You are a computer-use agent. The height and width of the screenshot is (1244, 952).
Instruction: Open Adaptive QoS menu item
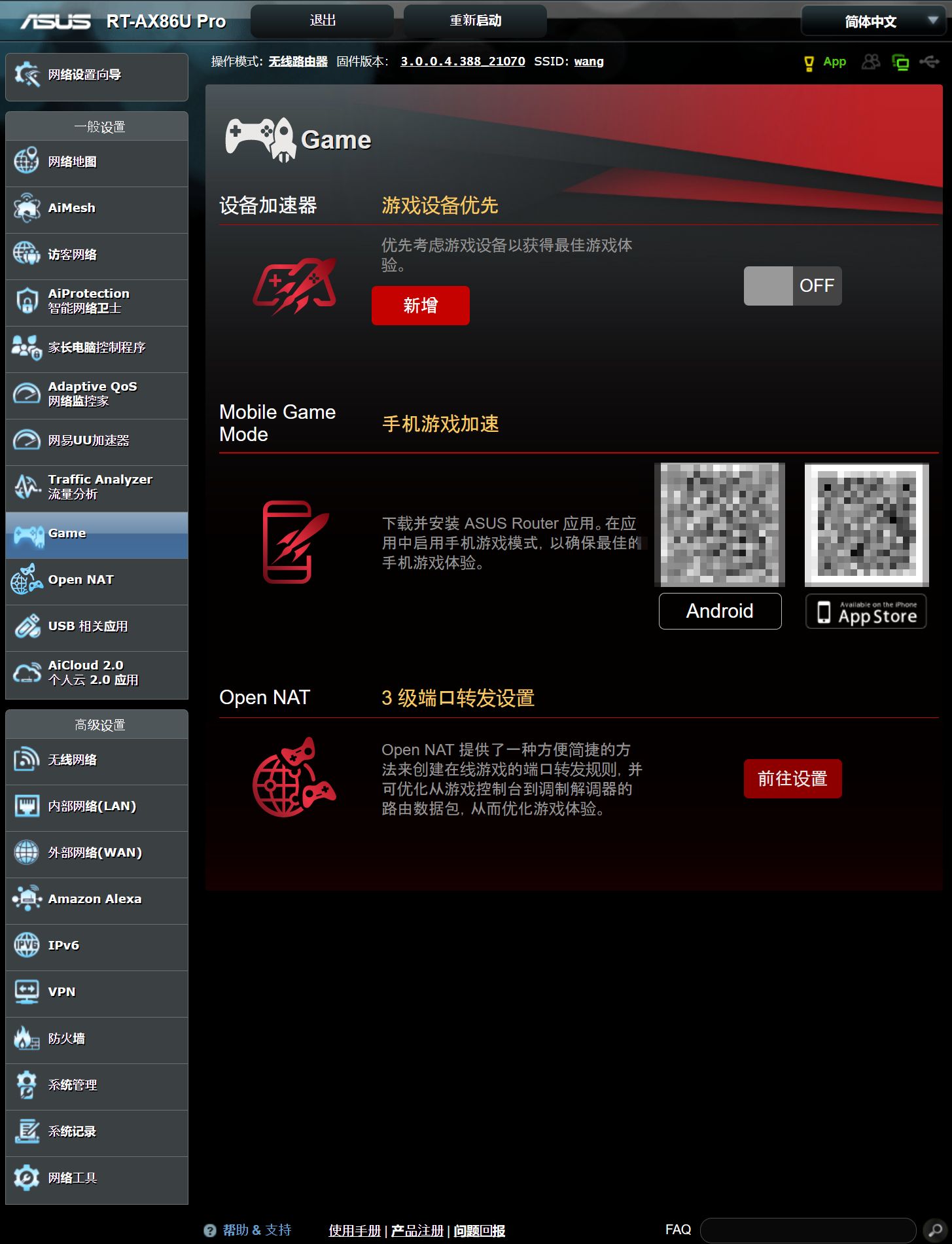click(x=97, y=394)
